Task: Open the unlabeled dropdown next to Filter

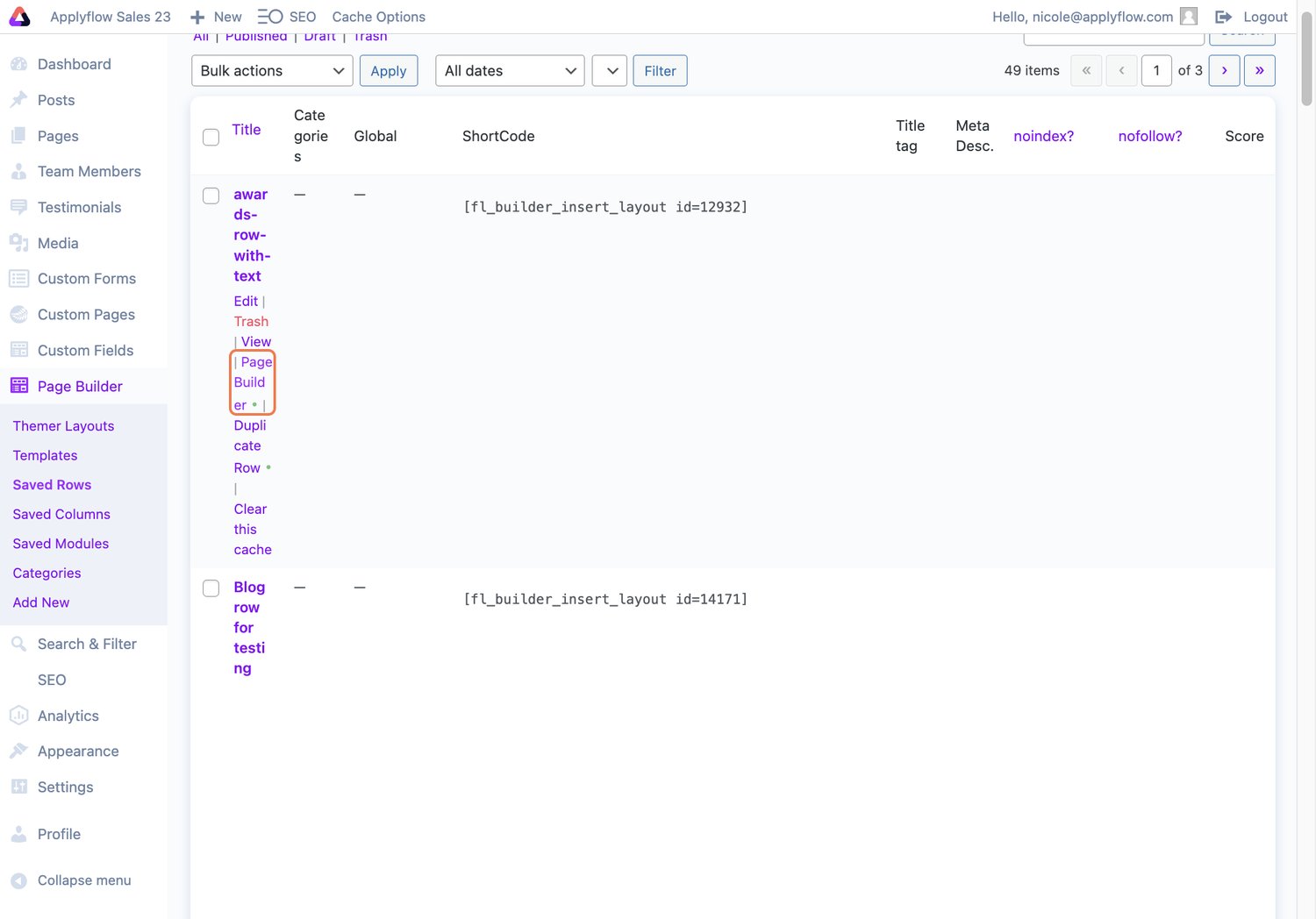Action: (x=610, y=71)
